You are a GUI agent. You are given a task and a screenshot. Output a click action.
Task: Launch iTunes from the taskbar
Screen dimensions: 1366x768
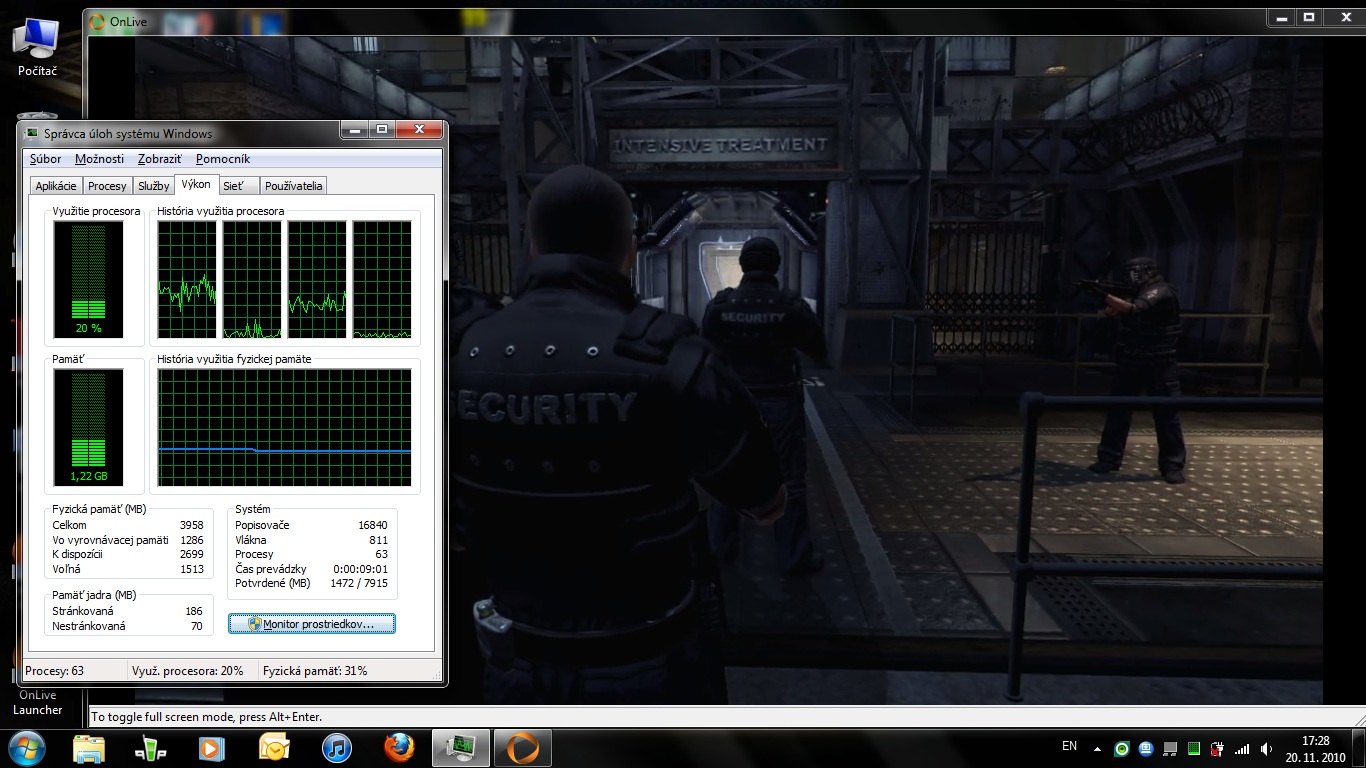[337, 748]
